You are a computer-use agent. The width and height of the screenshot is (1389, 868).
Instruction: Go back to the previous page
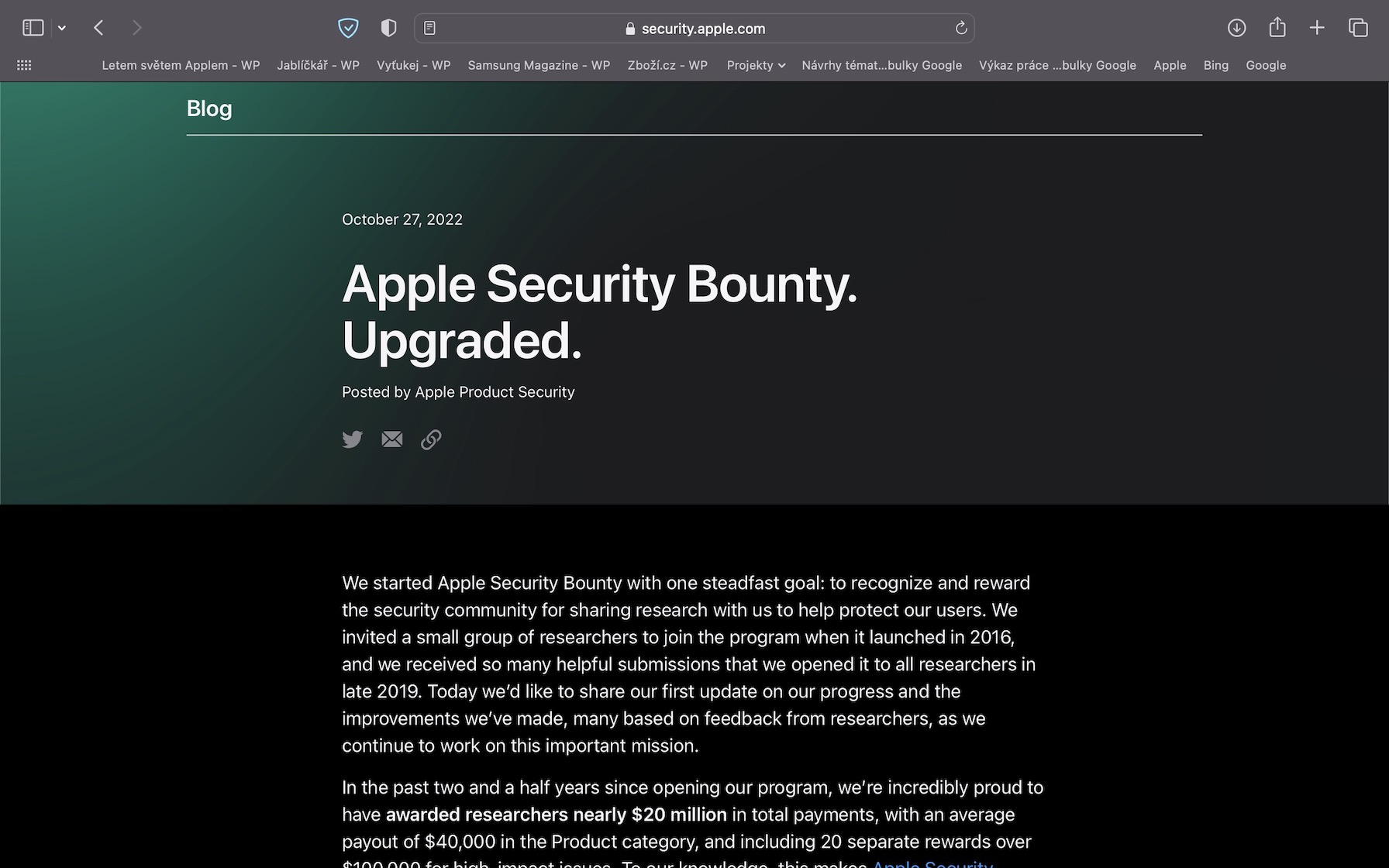click(98, 28)
